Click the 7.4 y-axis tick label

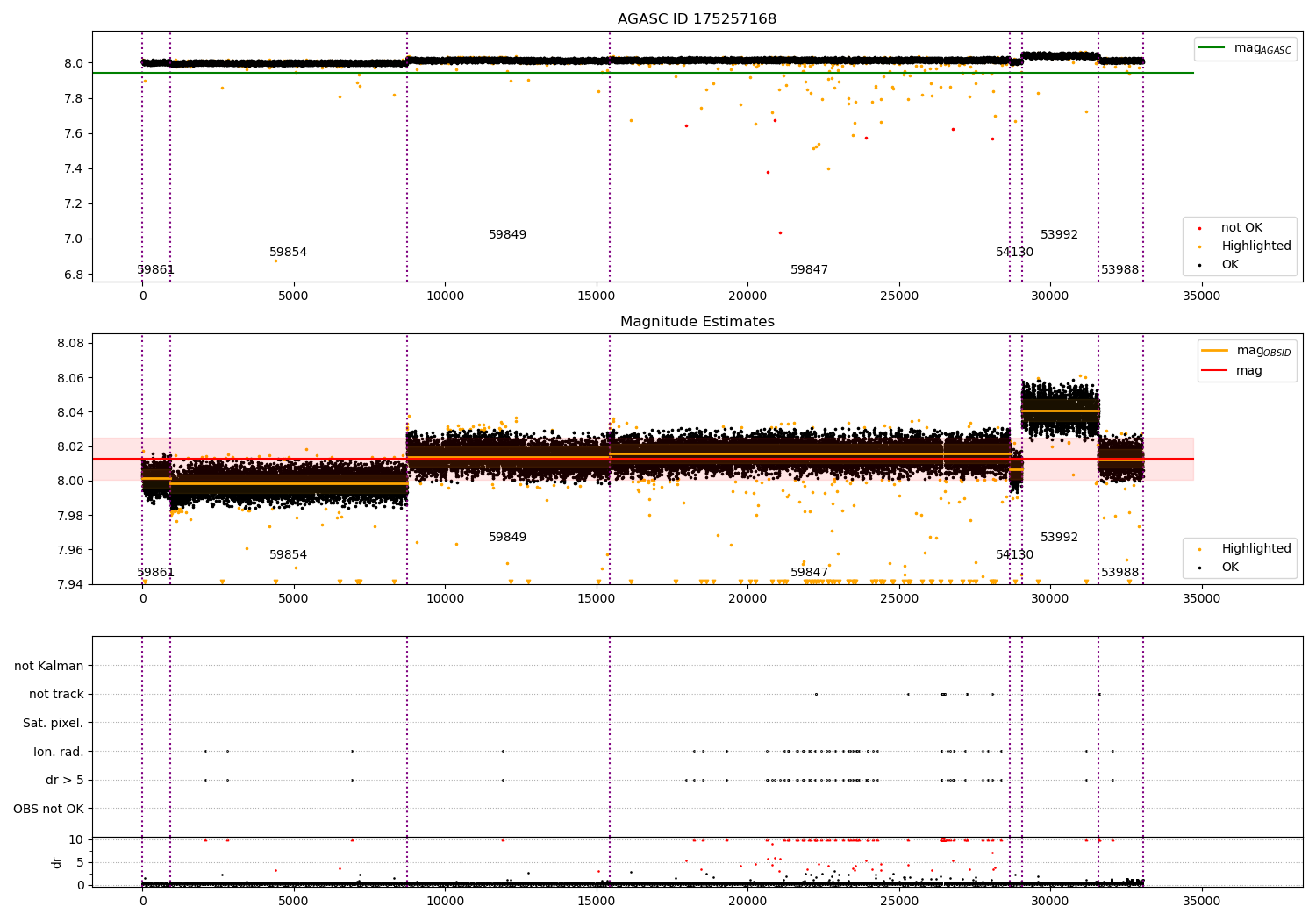point(74,169)
